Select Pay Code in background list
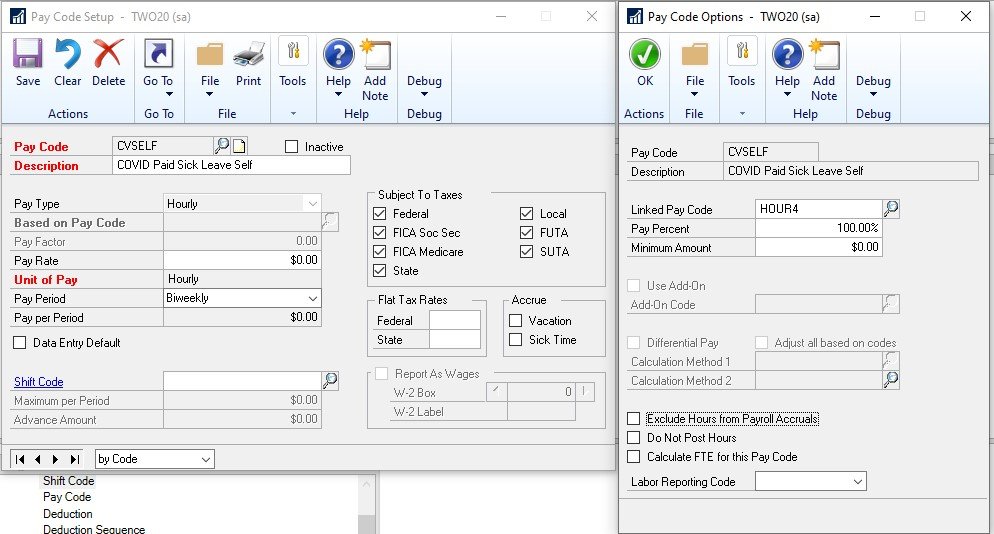This screenshot has width=994, height=534. (67, 497)
